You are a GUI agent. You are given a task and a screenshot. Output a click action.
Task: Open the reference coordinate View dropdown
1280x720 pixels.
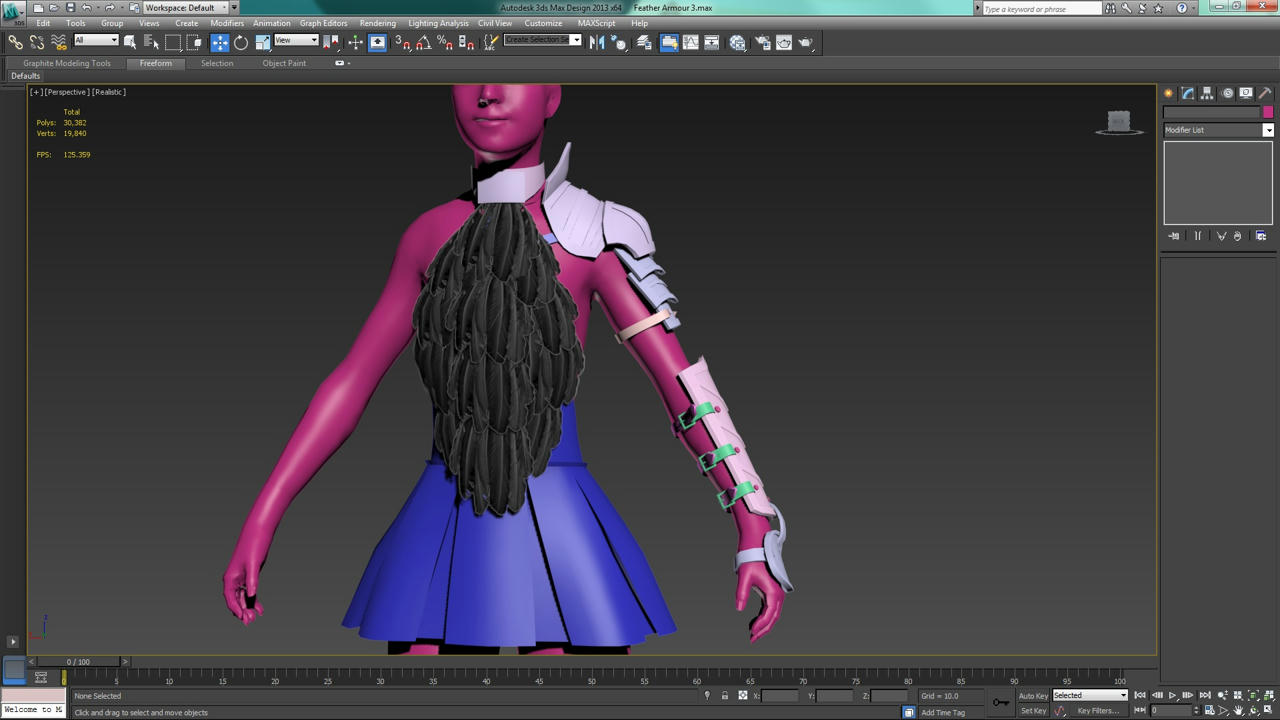296,41
